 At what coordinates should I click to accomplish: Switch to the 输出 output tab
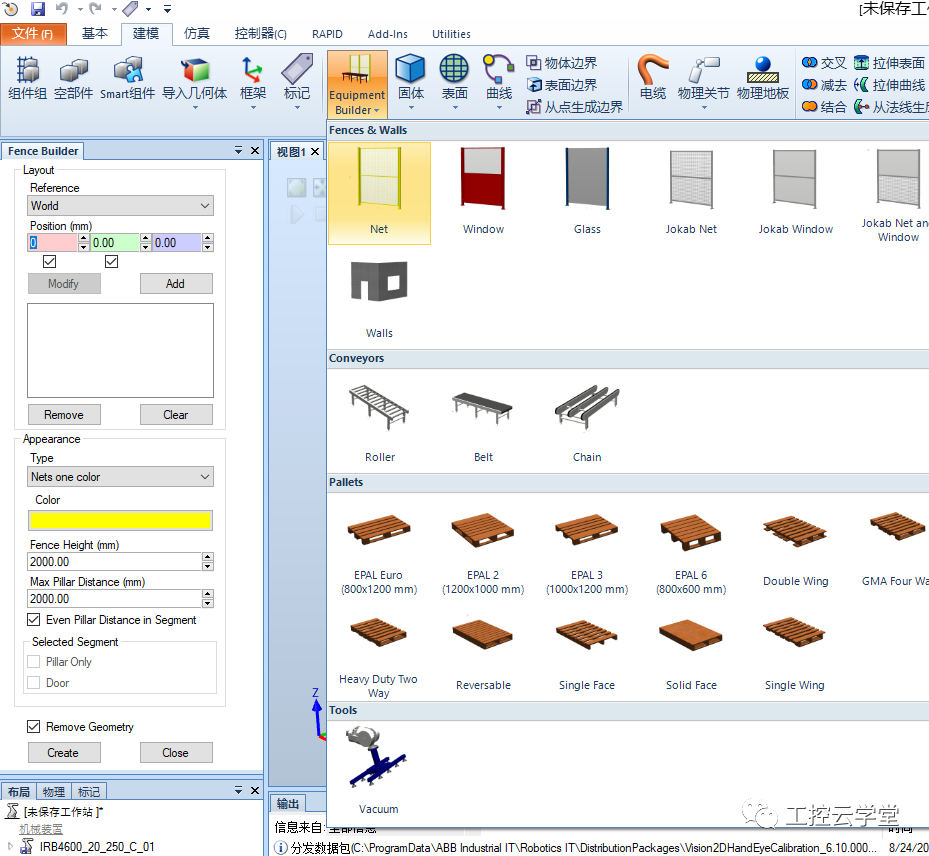pos(288,803)
